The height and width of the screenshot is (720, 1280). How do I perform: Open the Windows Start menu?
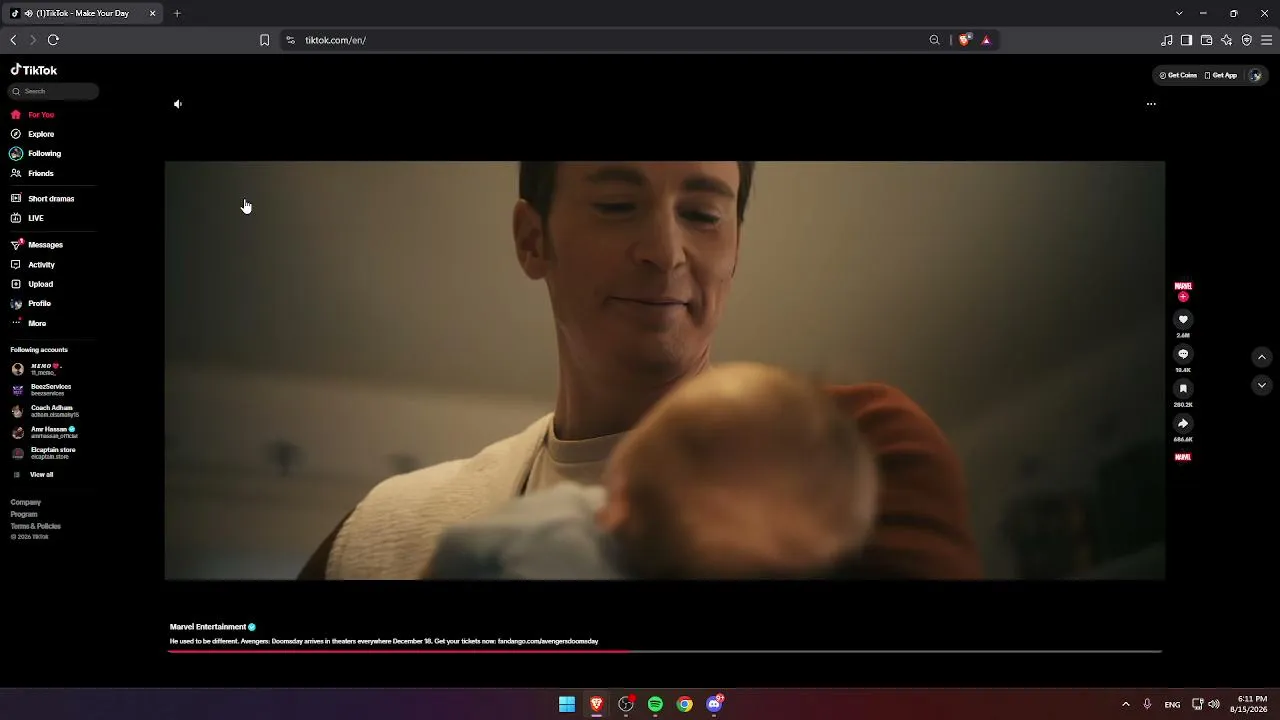[567, 704]
